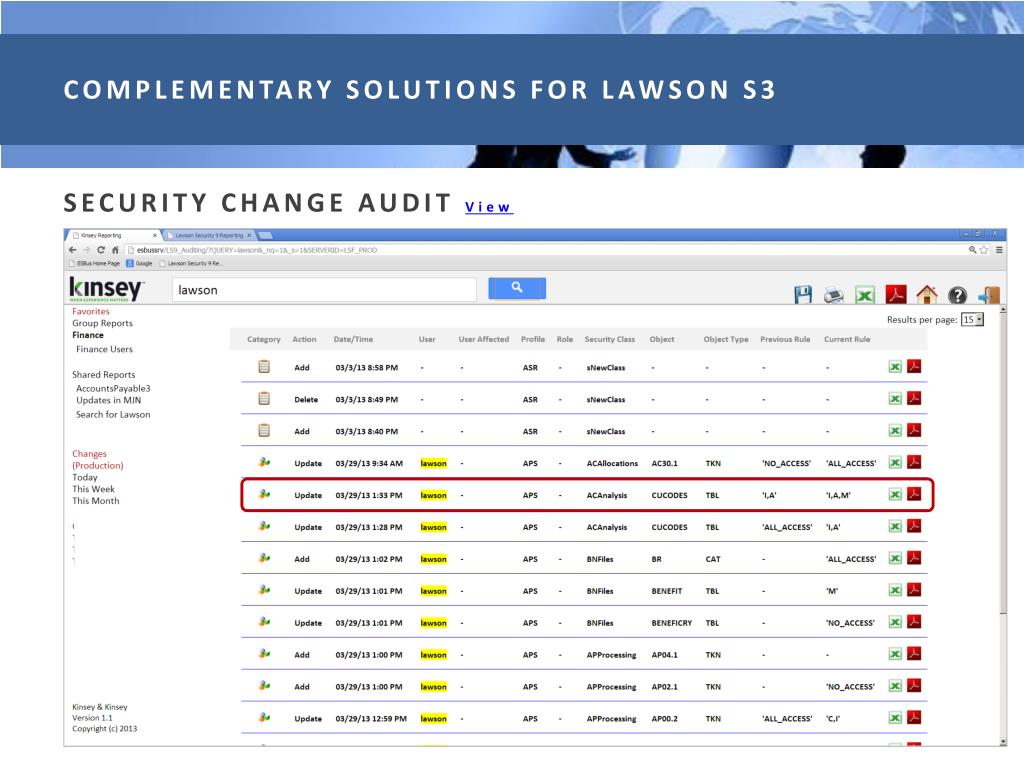
Task: Click the User Affected column header
Action: (484, 340)
